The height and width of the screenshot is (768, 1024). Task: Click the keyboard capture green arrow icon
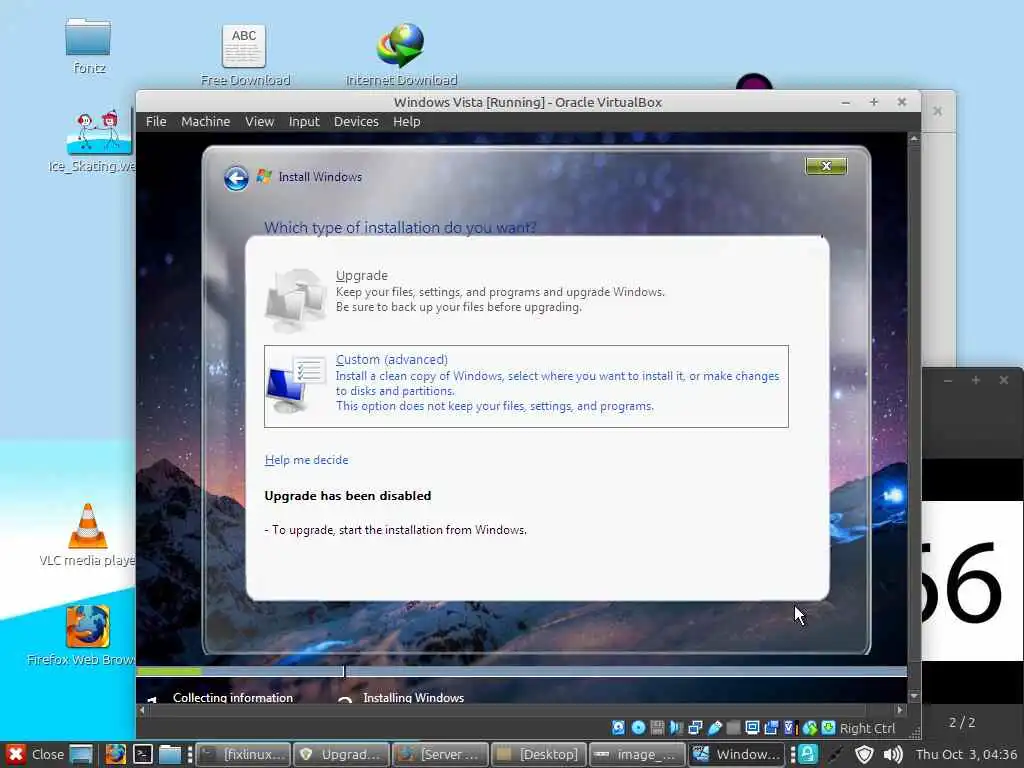(828, 728)
